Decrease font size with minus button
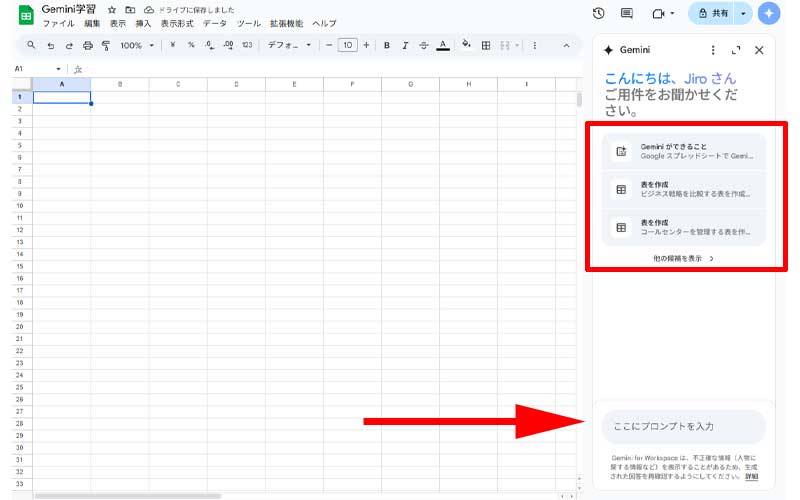Image resolution: width=800 pixels, height=500 pixels. [329, 45]
